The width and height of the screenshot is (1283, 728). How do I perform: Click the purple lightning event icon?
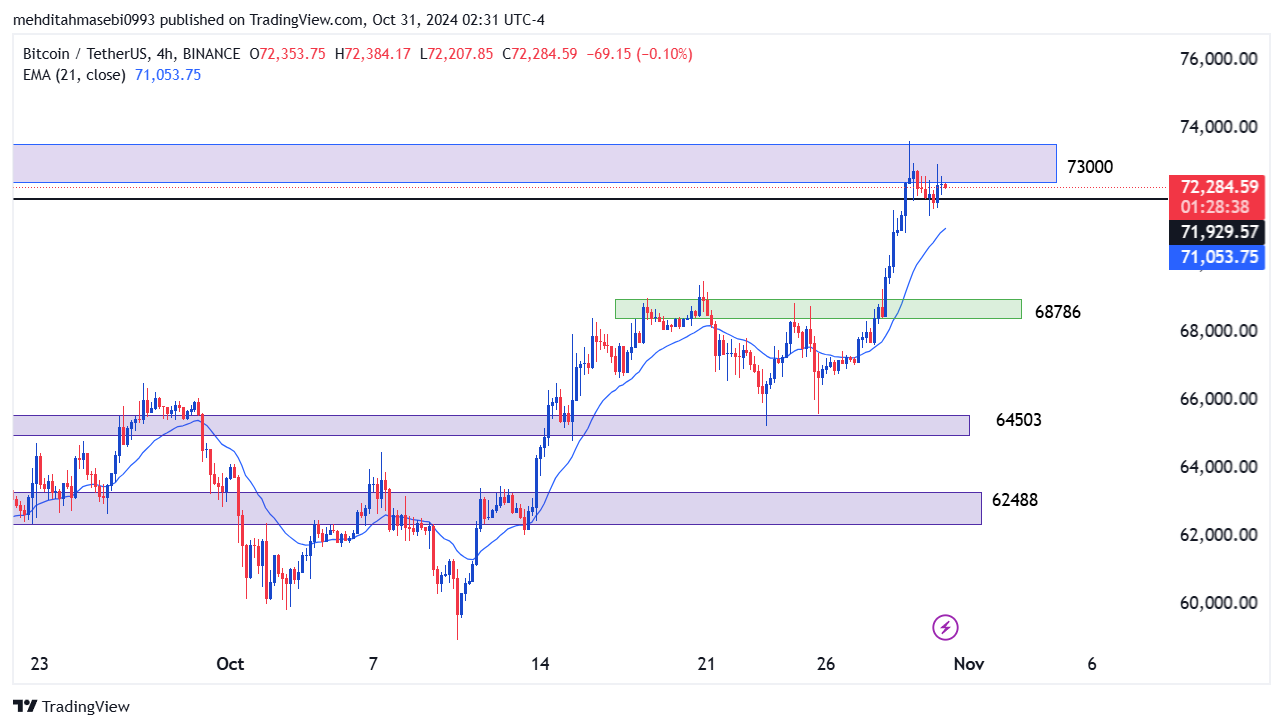945,628
